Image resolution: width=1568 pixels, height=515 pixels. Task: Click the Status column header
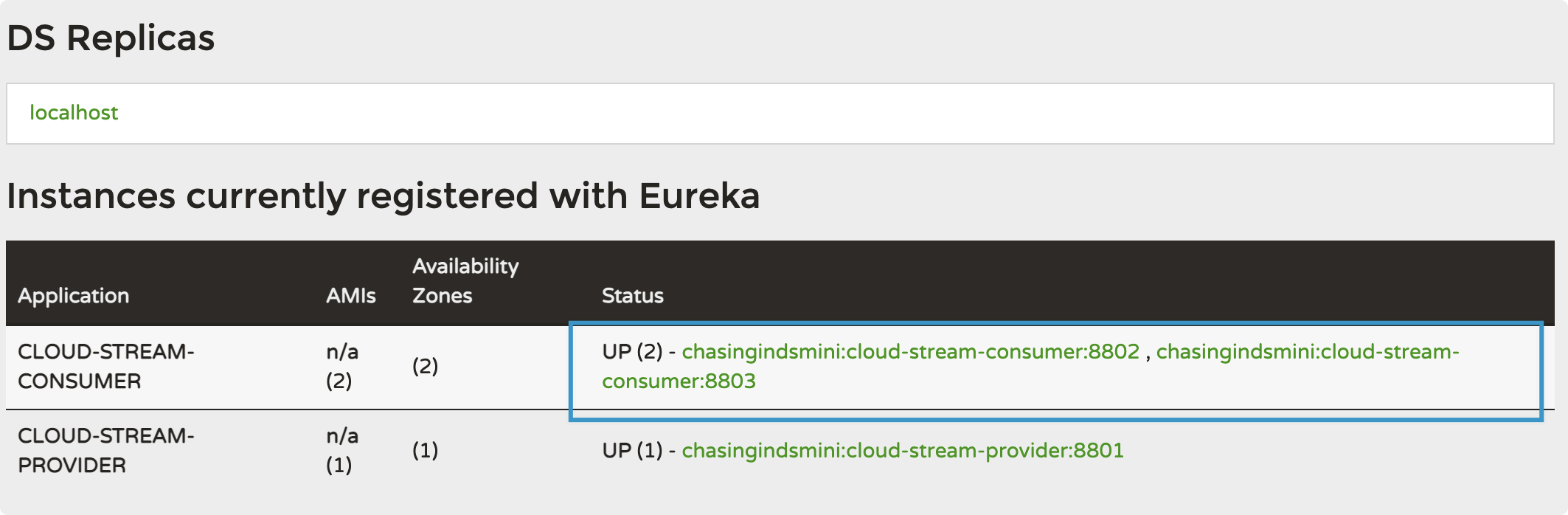[x=632, y=296]
